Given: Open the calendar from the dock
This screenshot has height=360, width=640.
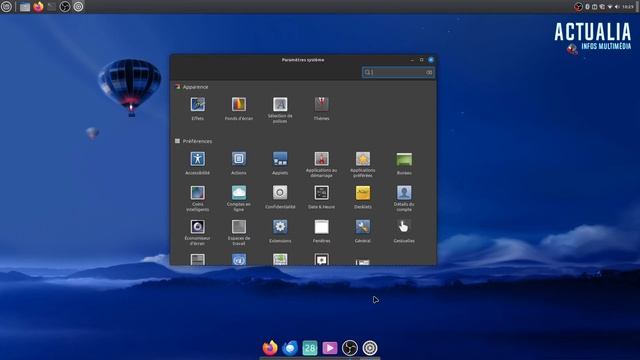Looking at the screenshot, I should coord(310,348).
